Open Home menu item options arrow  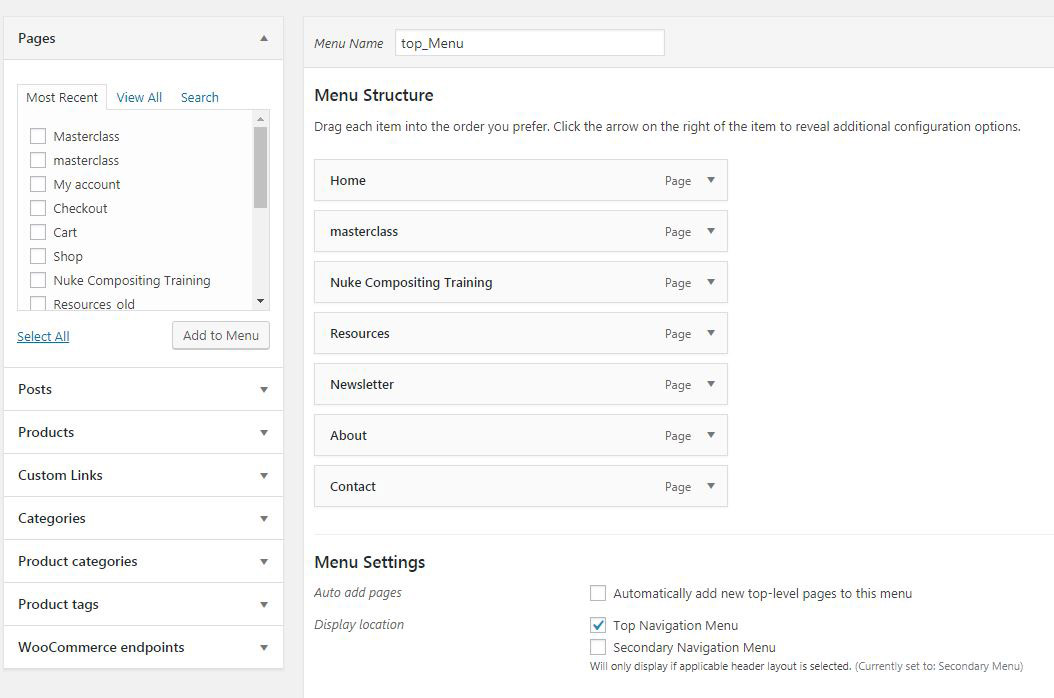(x=711, y=180)
